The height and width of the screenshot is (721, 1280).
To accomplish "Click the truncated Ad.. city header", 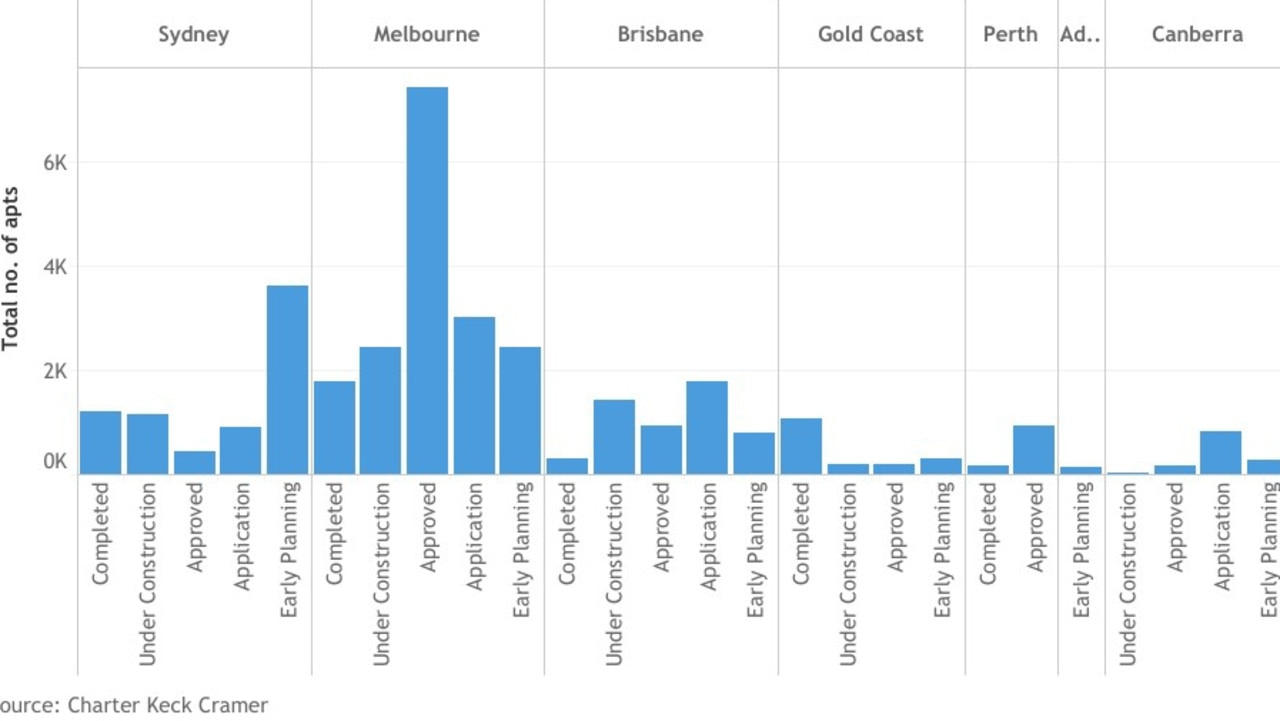I will [x=1081, y=34].
